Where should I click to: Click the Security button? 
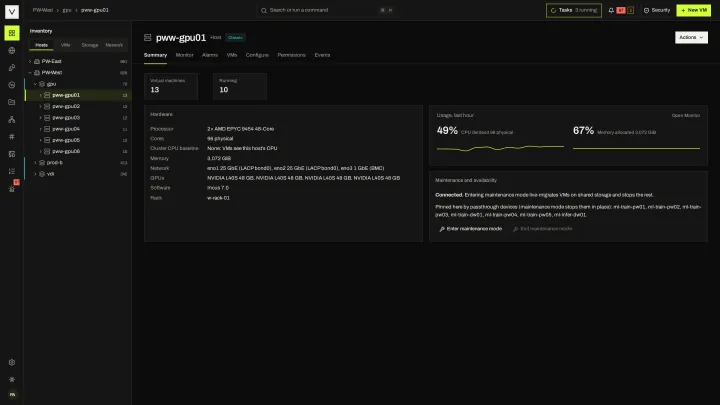pos(657,10)
